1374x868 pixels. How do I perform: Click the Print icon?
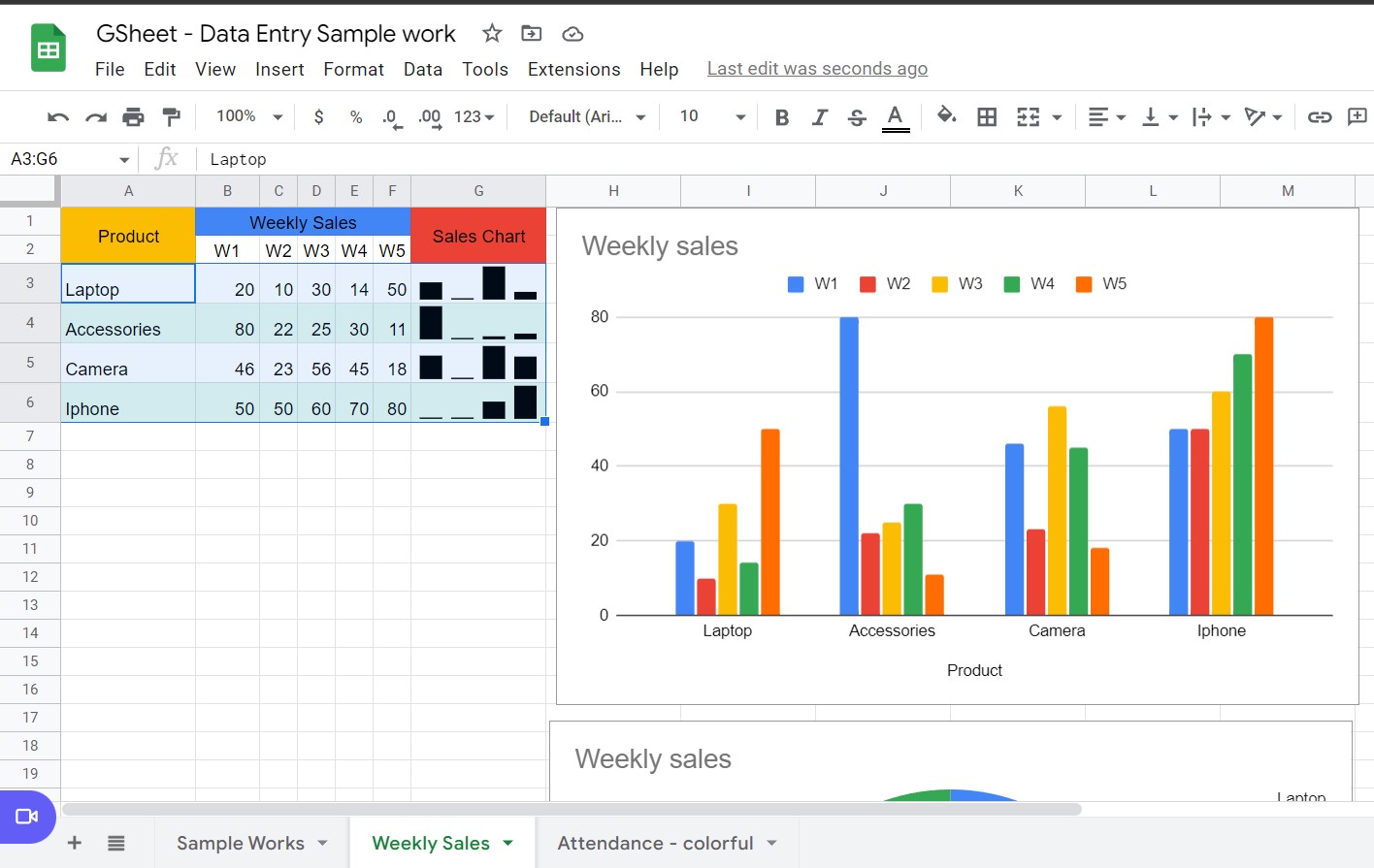tap(133, 117)
